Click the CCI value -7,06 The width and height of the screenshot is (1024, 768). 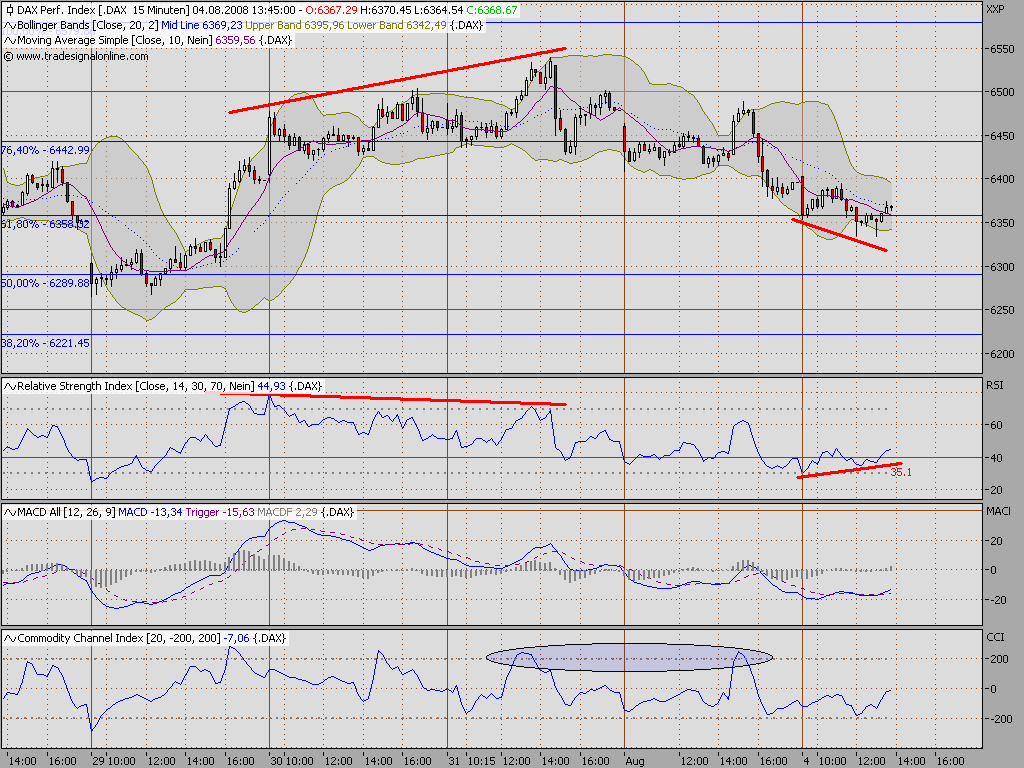pos(236,638)
